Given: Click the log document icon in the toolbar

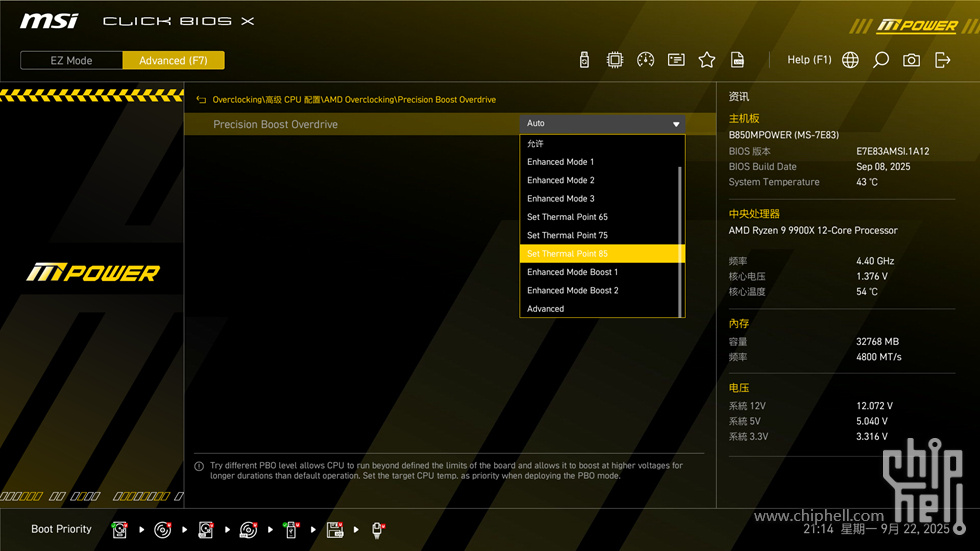Looking at the screenshot, I should (737, 60).
